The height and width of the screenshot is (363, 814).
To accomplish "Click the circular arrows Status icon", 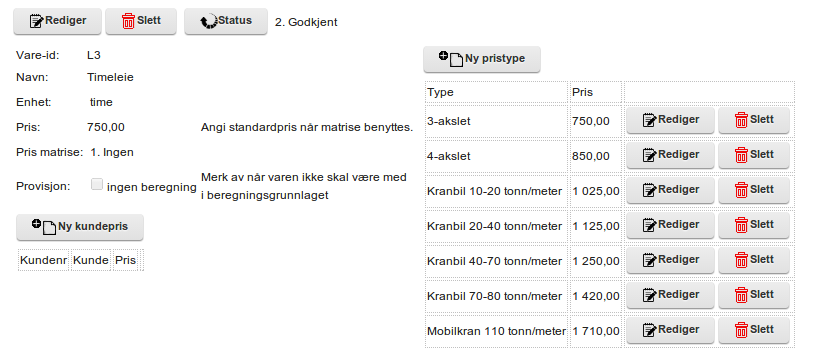I will (209, 22).
